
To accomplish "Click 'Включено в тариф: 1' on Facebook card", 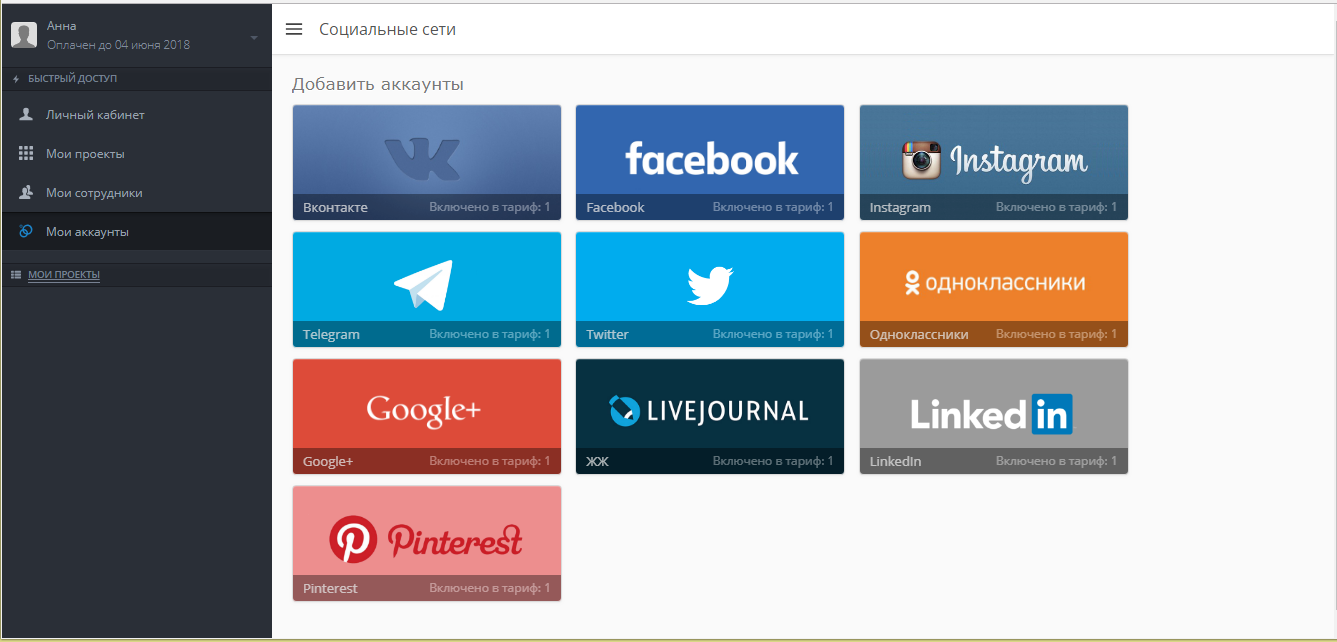I will coord(773,207).
